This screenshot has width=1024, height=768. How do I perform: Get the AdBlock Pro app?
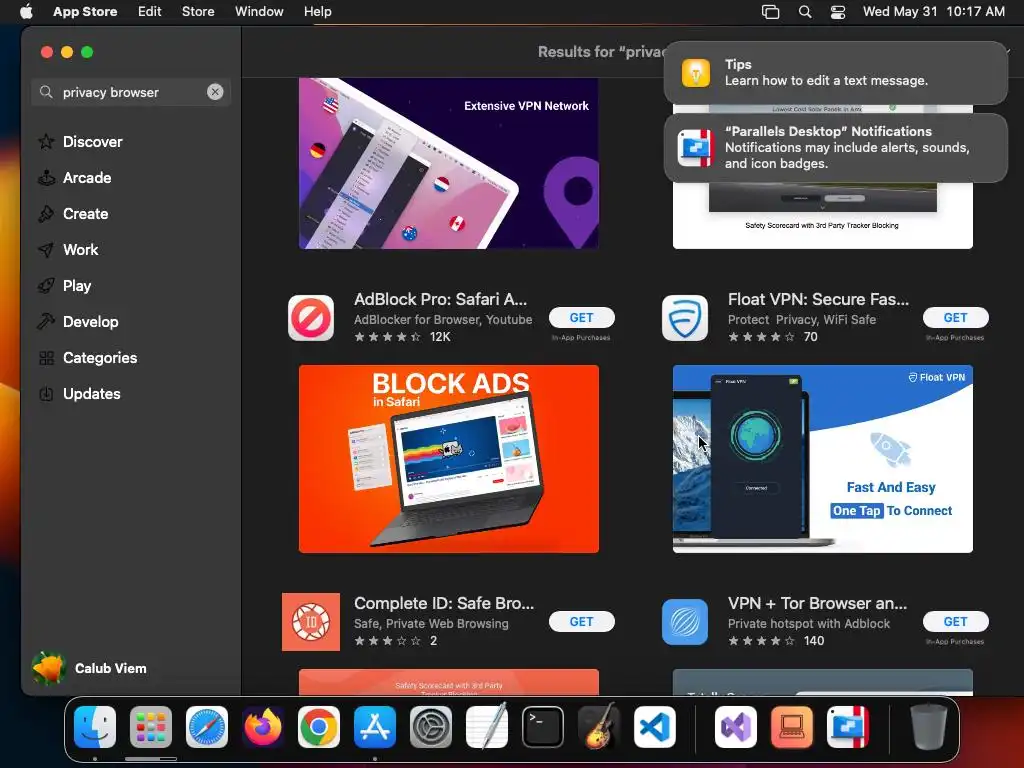[x=581, y=317]
